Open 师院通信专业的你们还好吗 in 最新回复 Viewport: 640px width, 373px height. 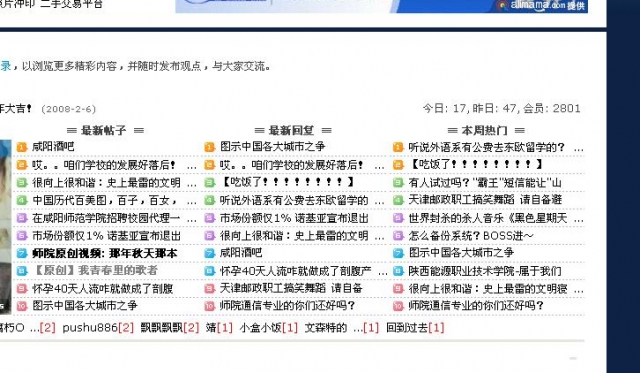[x=287, y=306]
